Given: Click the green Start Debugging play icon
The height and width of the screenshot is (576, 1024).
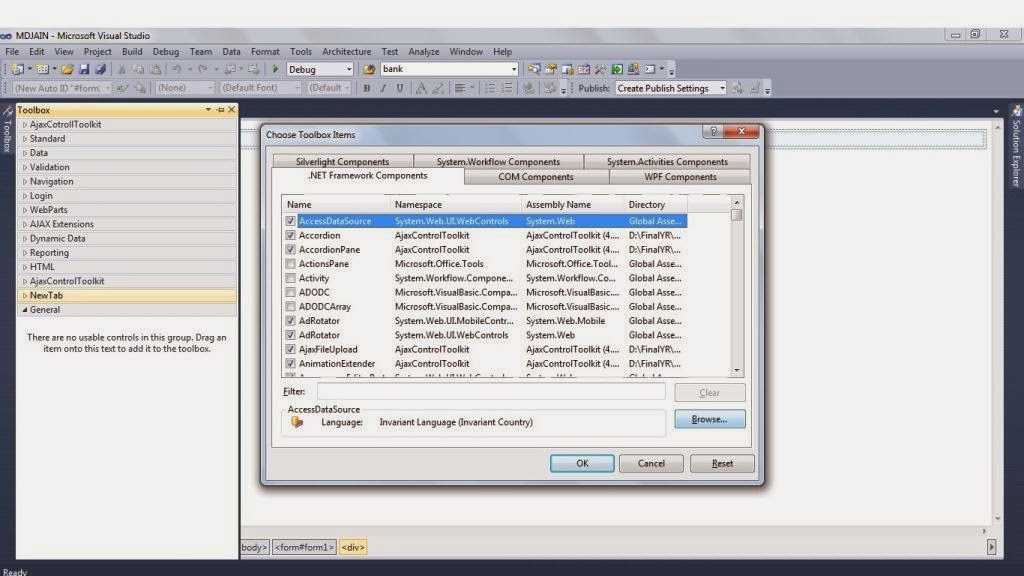Looking at the screenshot, I should pos(275,69).
